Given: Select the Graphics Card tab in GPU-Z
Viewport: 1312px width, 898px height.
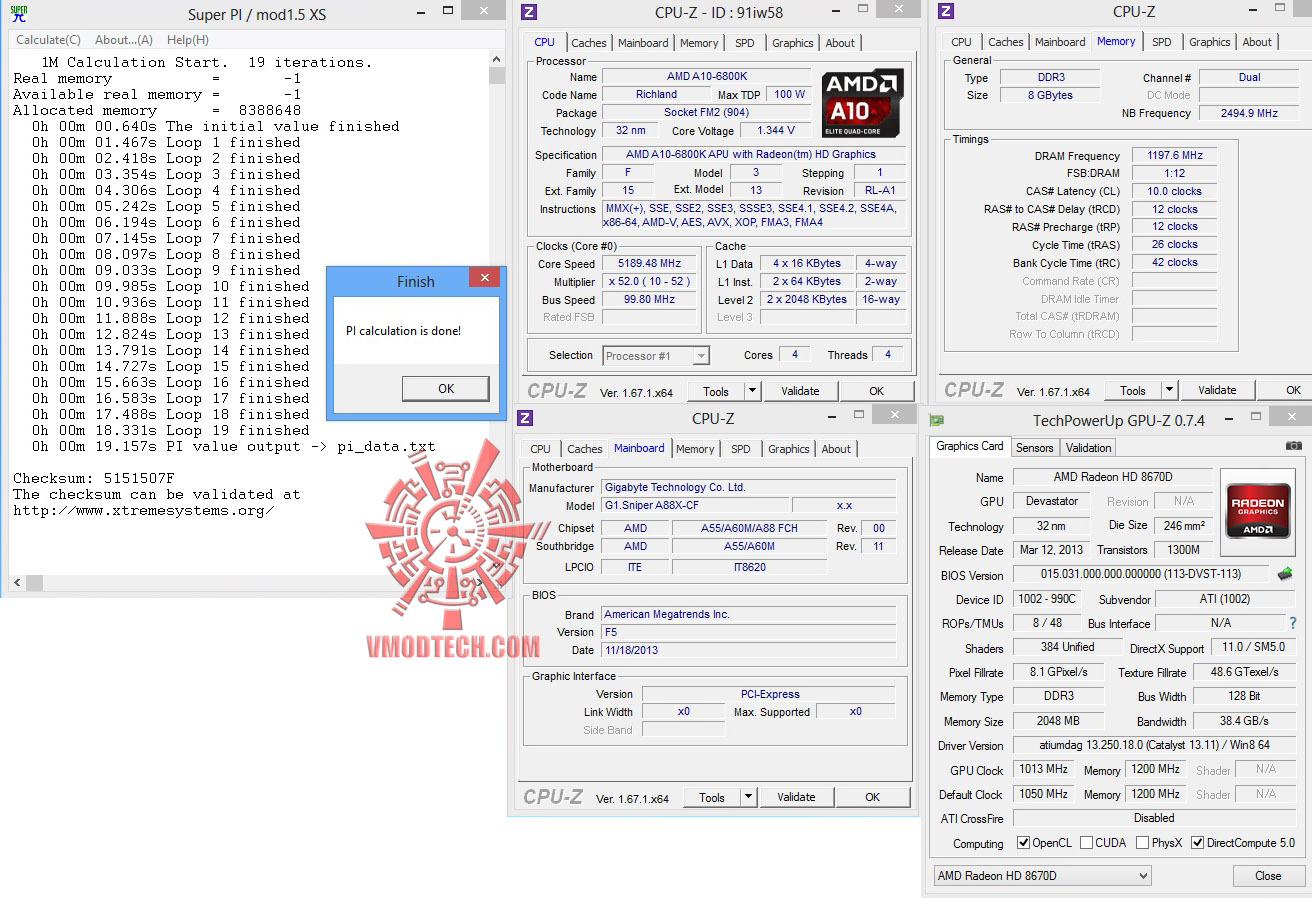Looking at the screenshot, I should click(x=970, y=446).
